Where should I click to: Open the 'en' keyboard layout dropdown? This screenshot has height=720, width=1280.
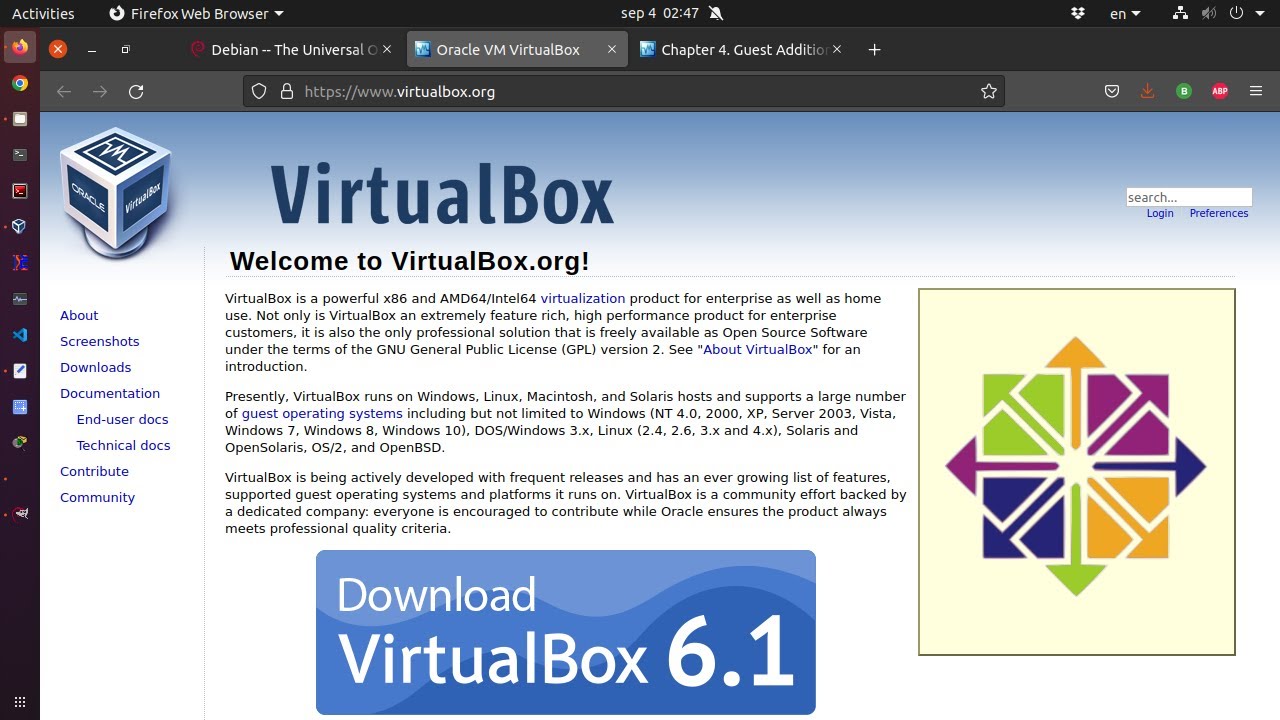coord(1125,13)
